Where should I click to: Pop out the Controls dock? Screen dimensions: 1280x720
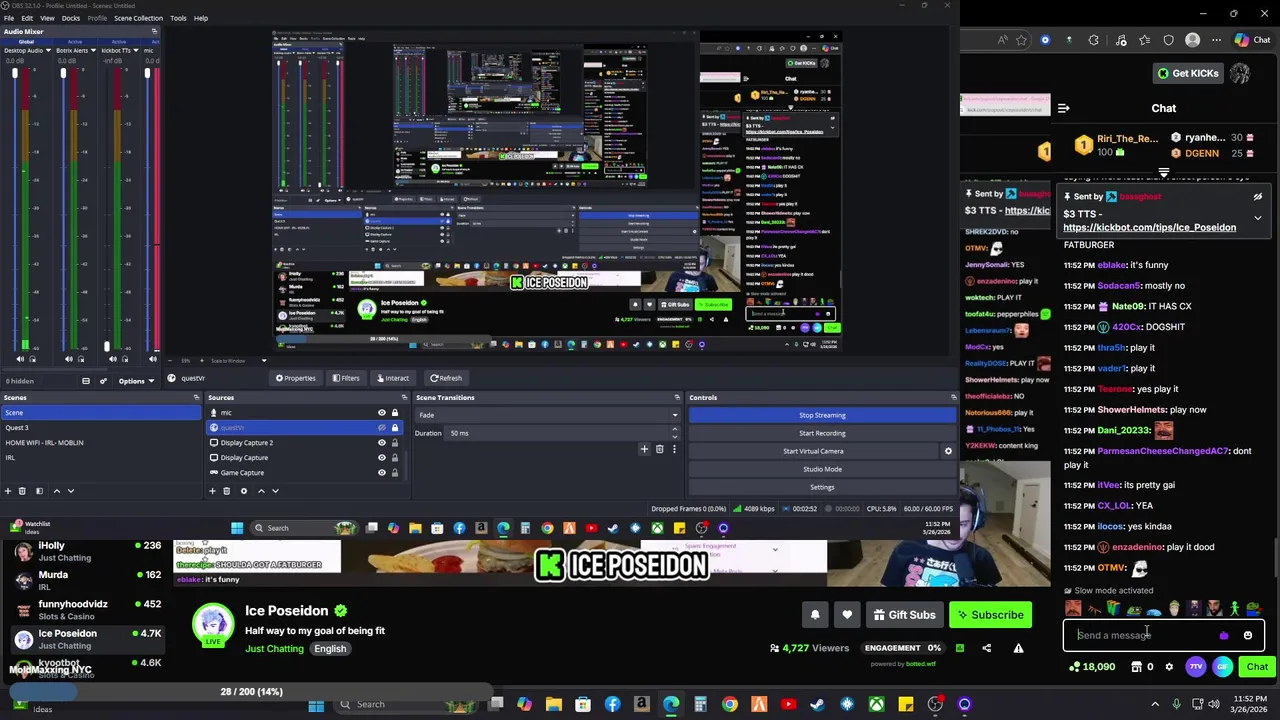coord(953,398)
